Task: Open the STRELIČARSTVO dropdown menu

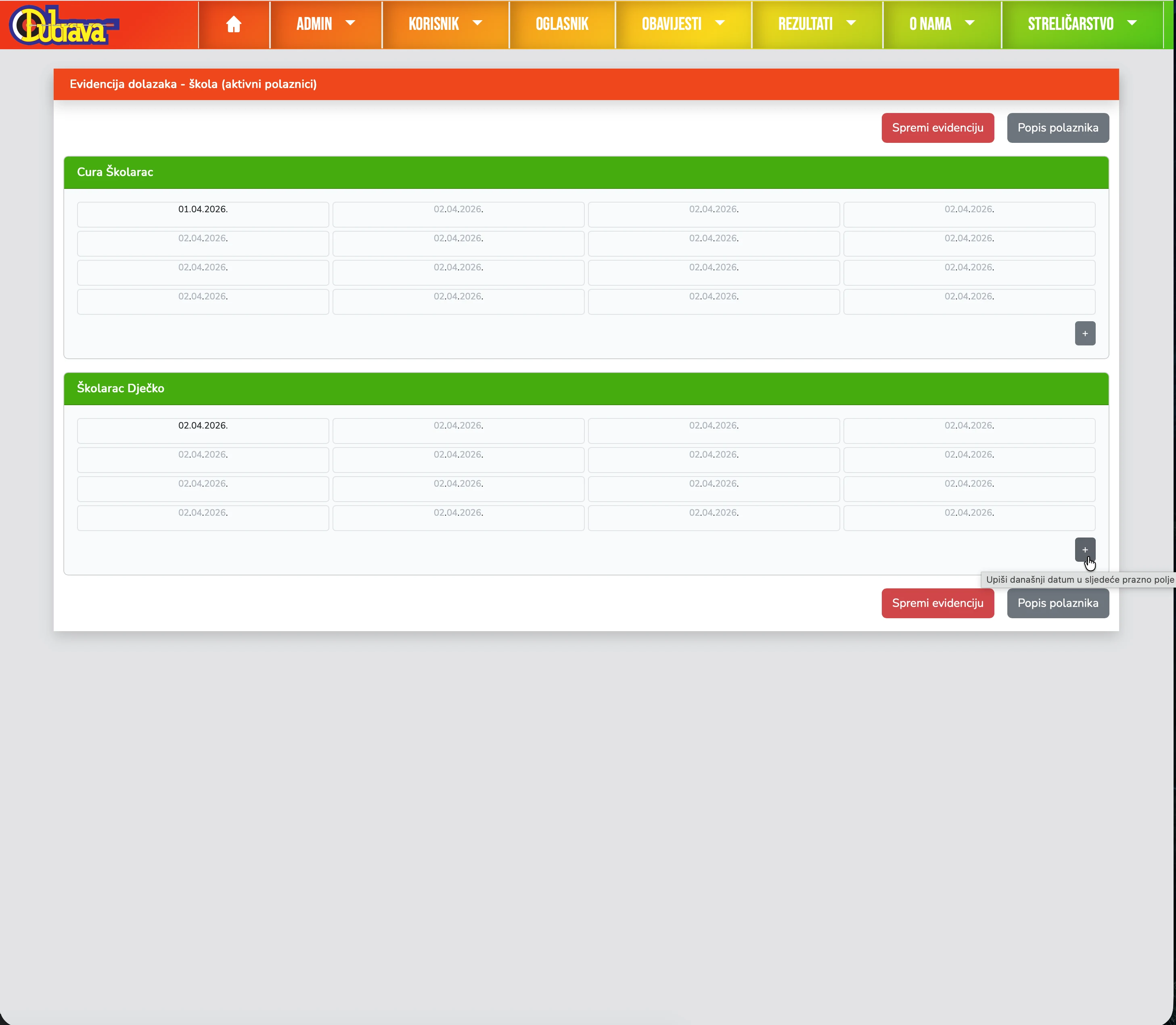Action: coord(1082,24)
